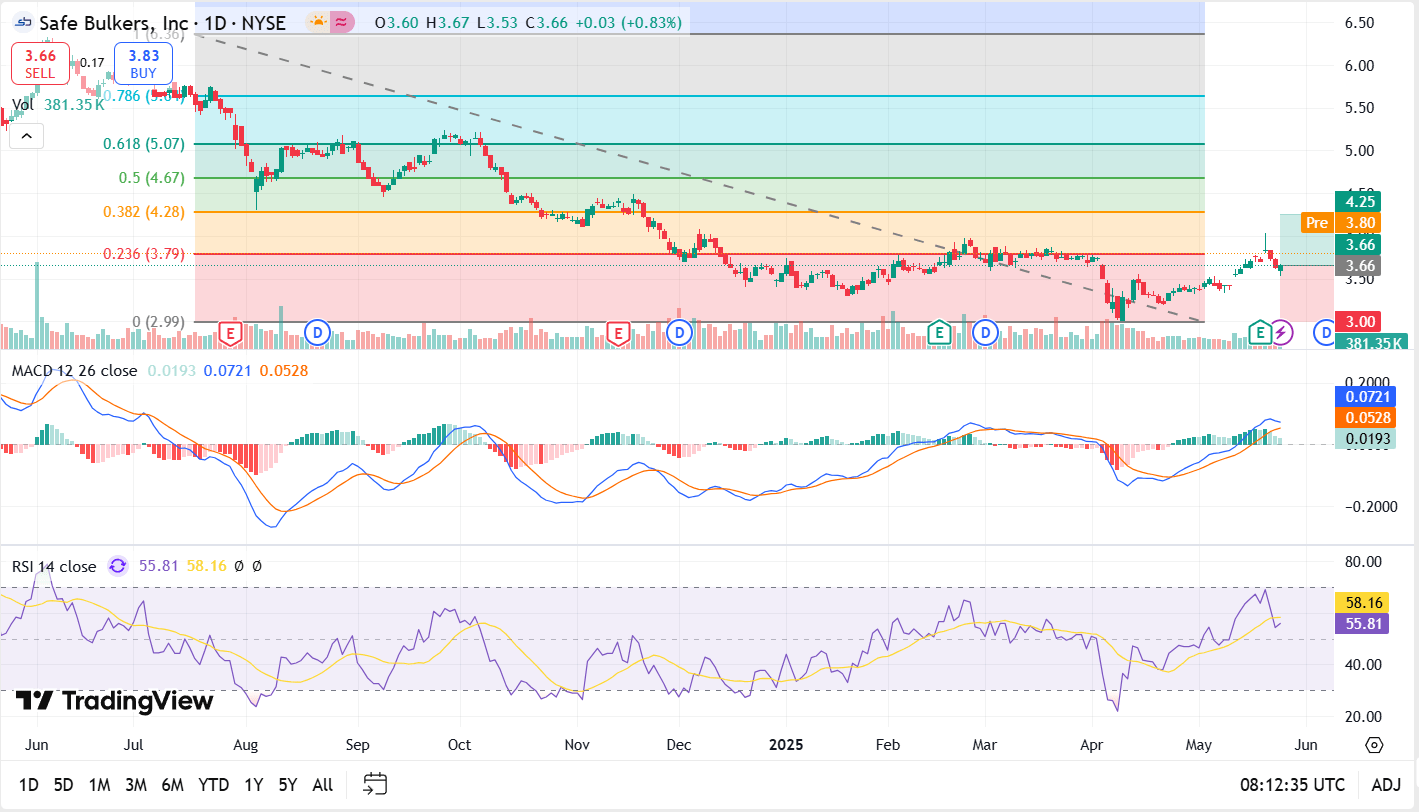Image resolution: width=1419 pixels, height=812 pixels.
Task: Expand the MACD 12 26 close legend
Action: (x=70, y=370)
